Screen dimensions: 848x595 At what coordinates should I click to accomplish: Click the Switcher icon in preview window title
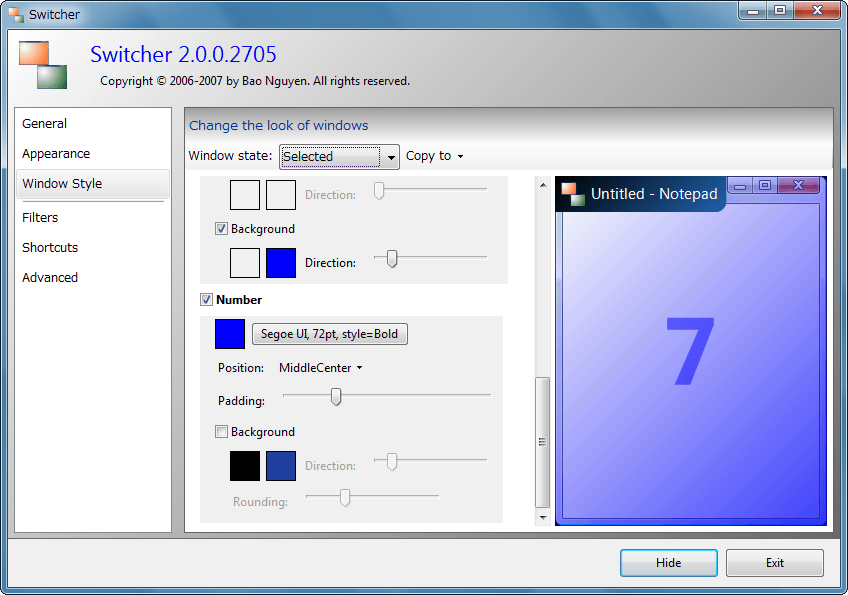572,194
